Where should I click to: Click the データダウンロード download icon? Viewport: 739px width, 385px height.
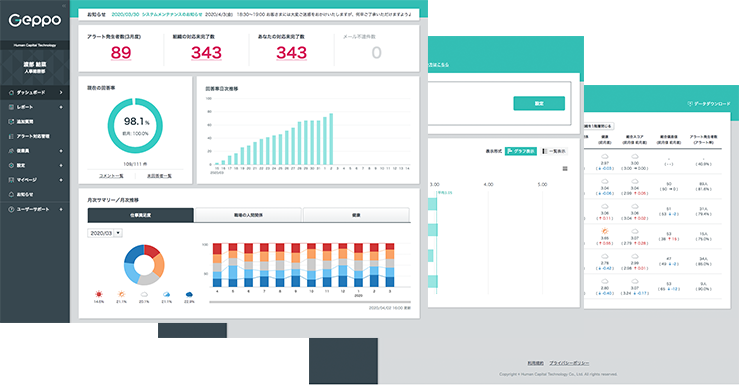point(690,104)
